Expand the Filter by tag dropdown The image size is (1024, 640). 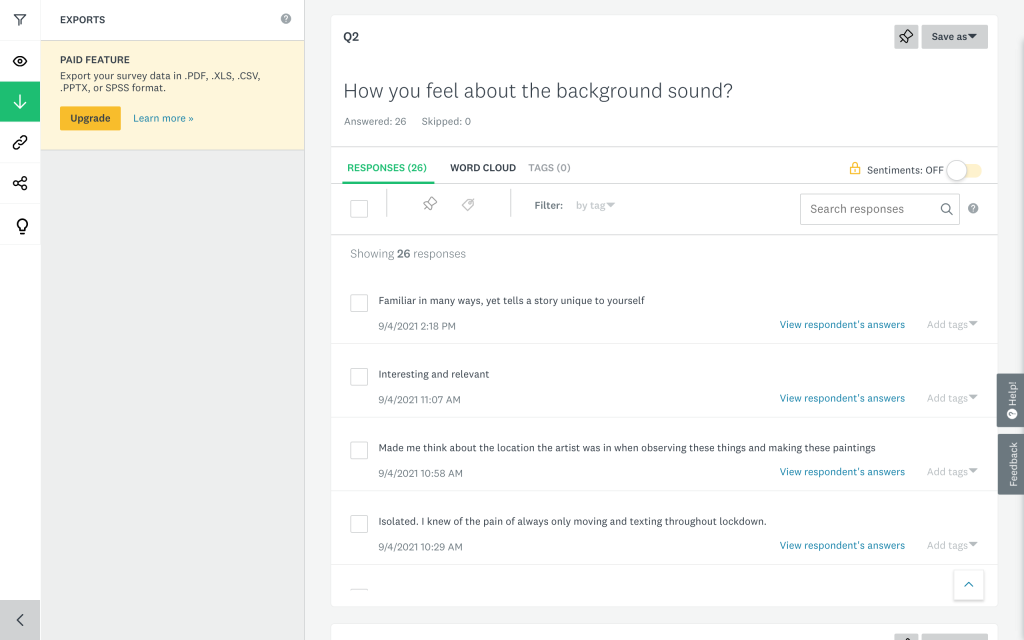click(595, 206)
